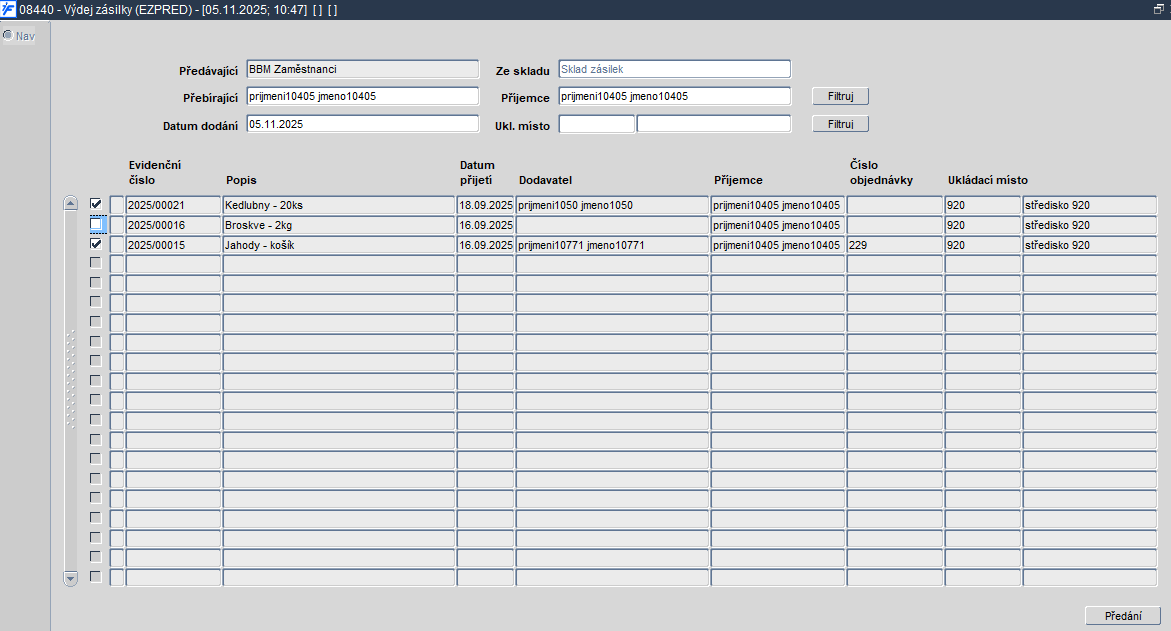Click the cell with evidenční číslo 2025/00016
Image resolution: width=1171 pixels, height=631 pixels.
pyautogui.click(x=173, y=225)
